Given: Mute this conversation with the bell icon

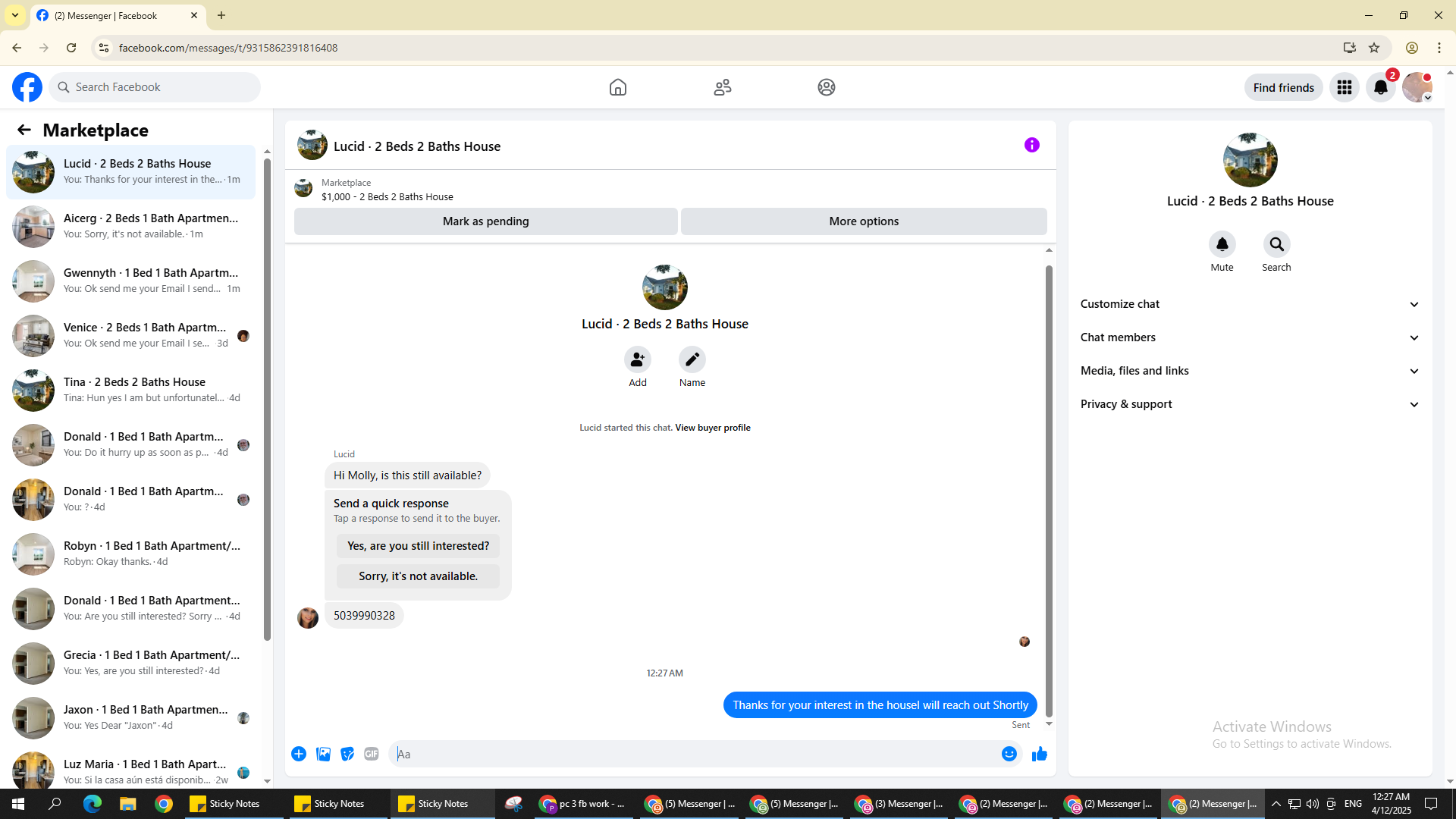Looking at the screenshot, I should point(1222,244).
